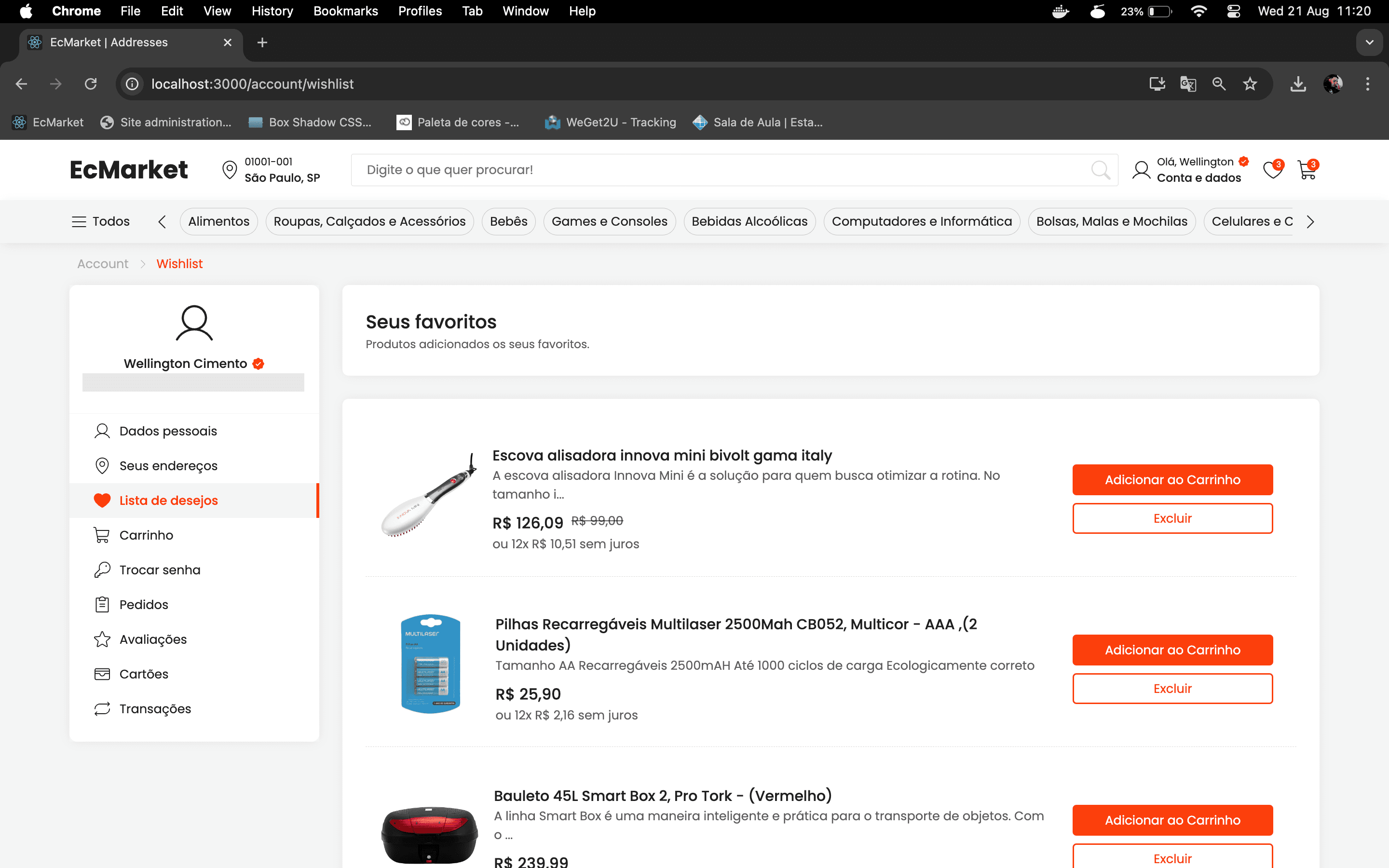Viewport: 1389px width, 868px height.
Task: Click the Account breadcrumb link
Action: 103,264
